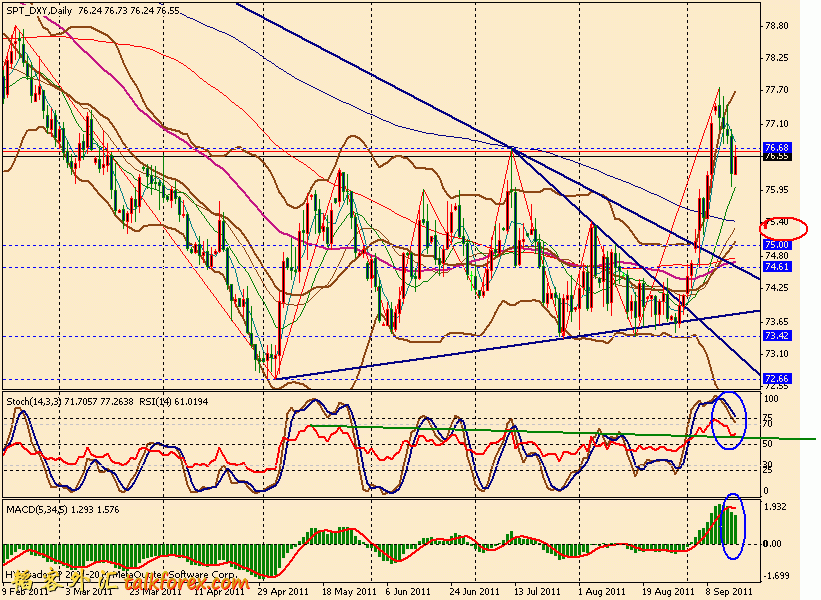821x600 pixels.
Task: Click the 3 Mar 2011 date label
Action: point(89,592)
